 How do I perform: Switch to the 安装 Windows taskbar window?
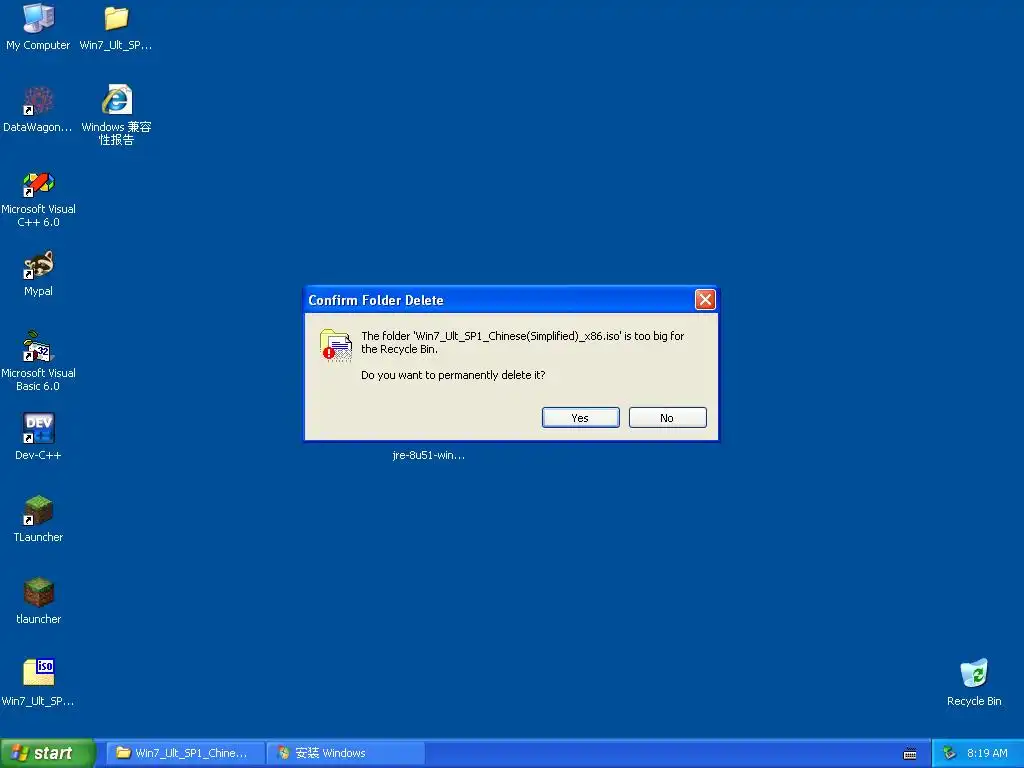click(346, 753)
